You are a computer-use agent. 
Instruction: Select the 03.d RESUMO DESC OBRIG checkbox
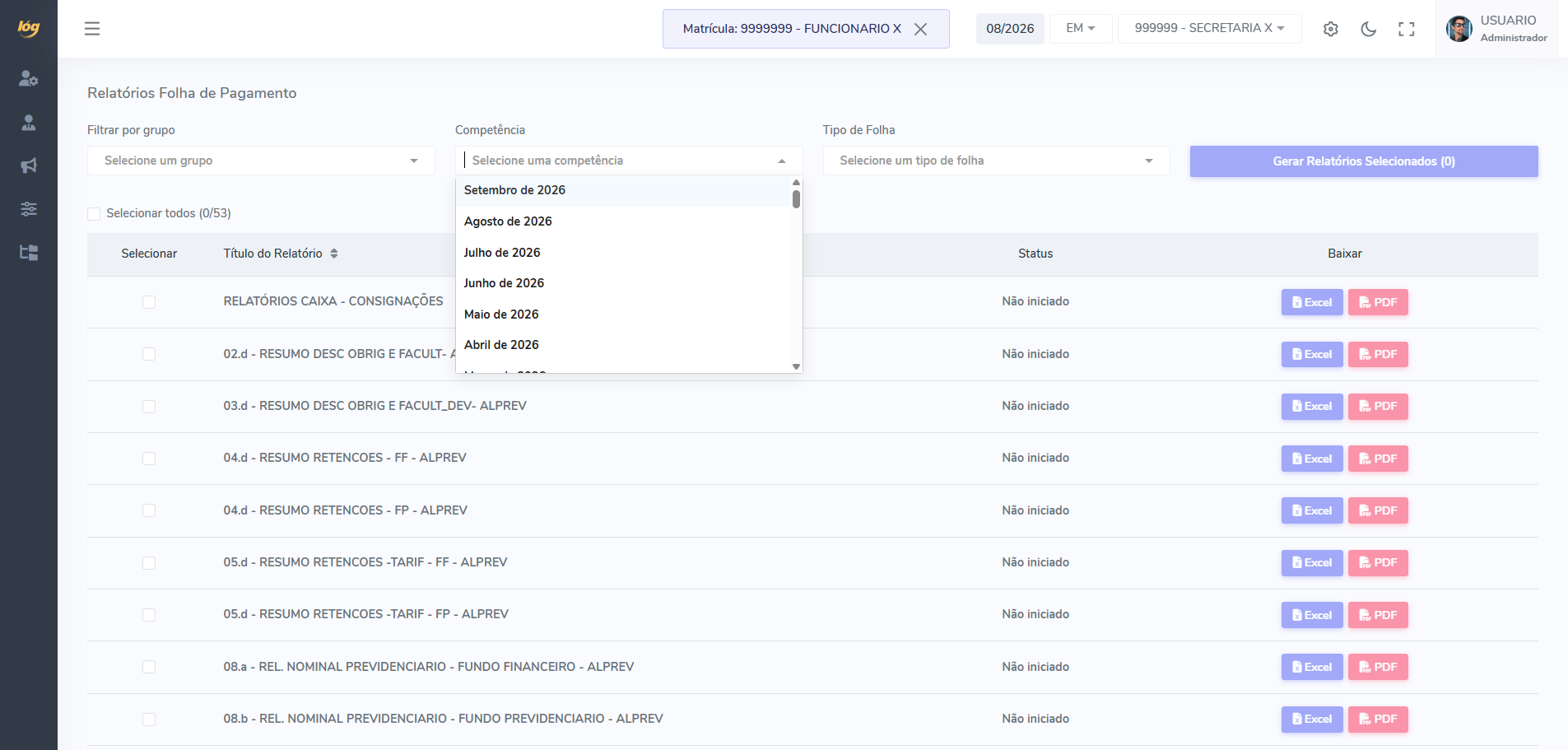click(x=149, y=407)
